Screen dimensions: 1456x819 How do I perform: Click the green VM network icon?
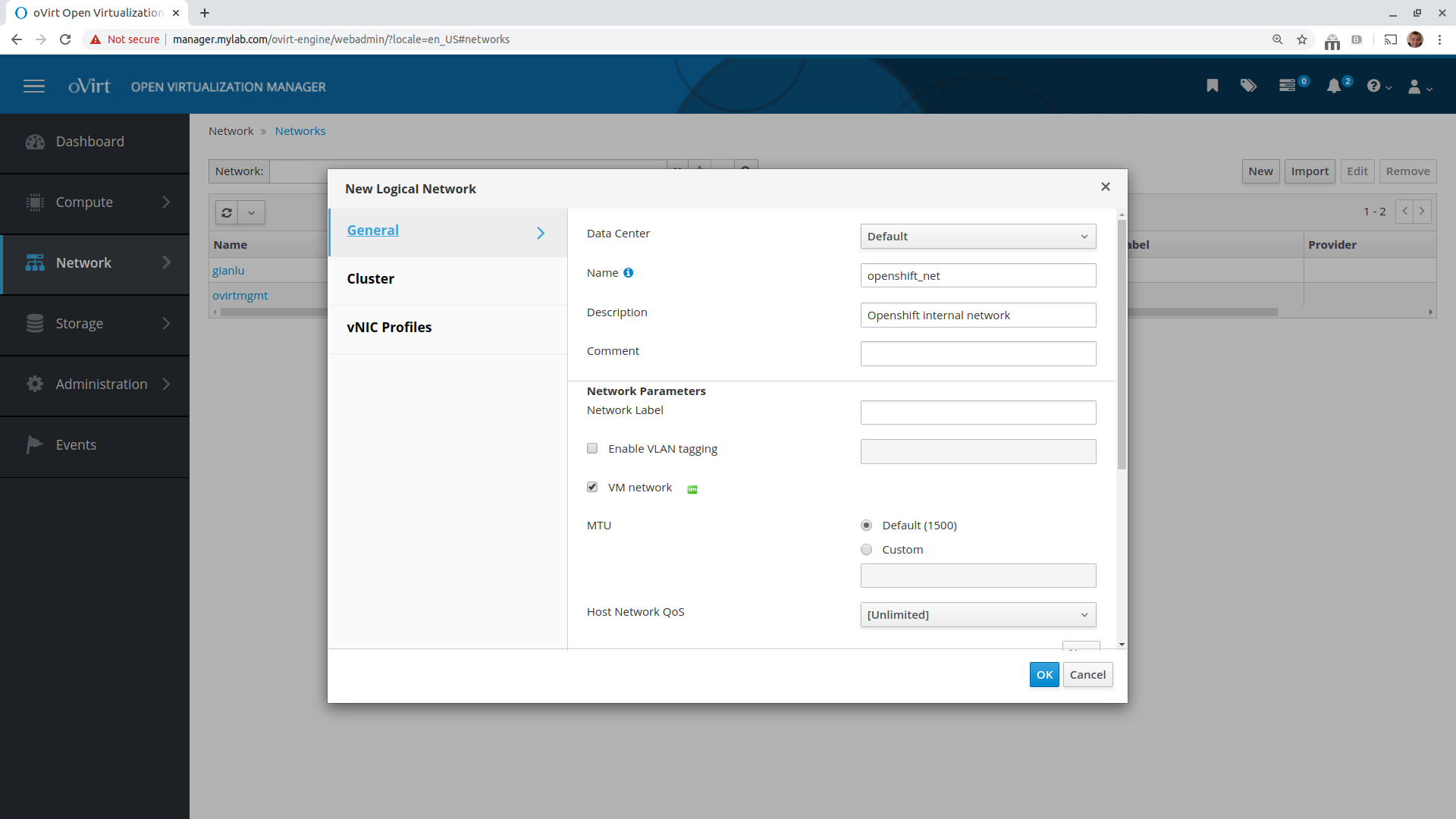pyautogui.click(x=692, y=489)
